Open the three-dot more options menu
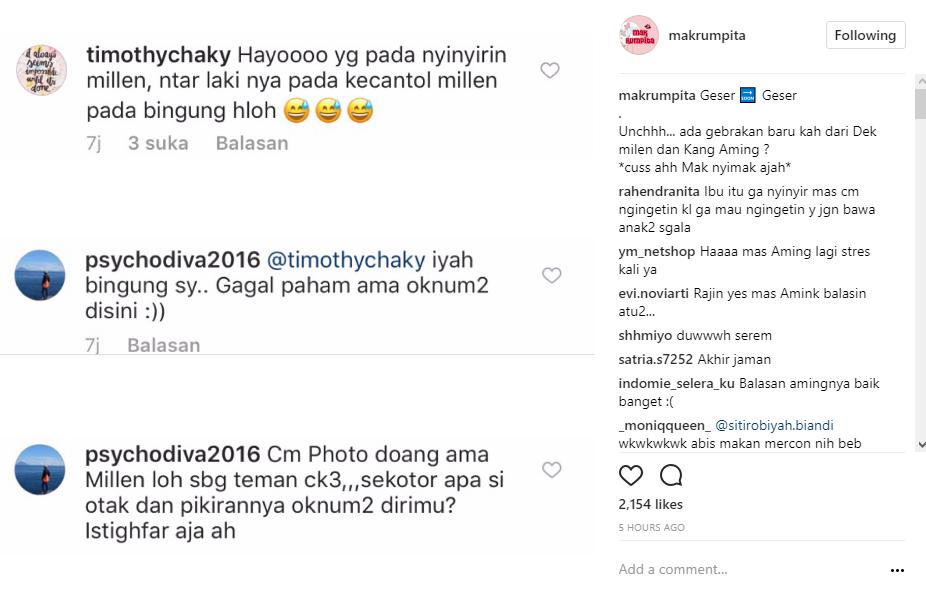The width and height of the screenshot is (926, 593). pyautogui.click(x=897, y=570)
